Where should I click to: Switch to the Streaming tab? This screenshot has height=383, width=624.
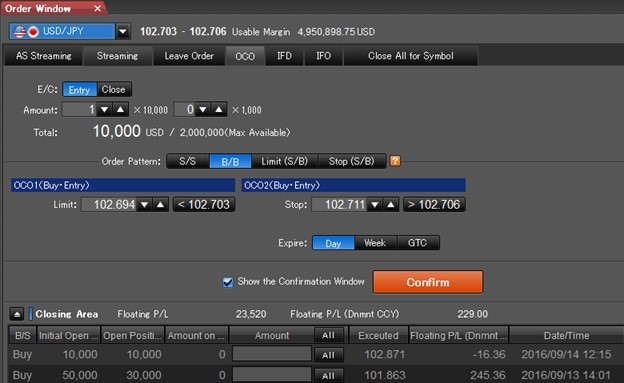point(117,56)
